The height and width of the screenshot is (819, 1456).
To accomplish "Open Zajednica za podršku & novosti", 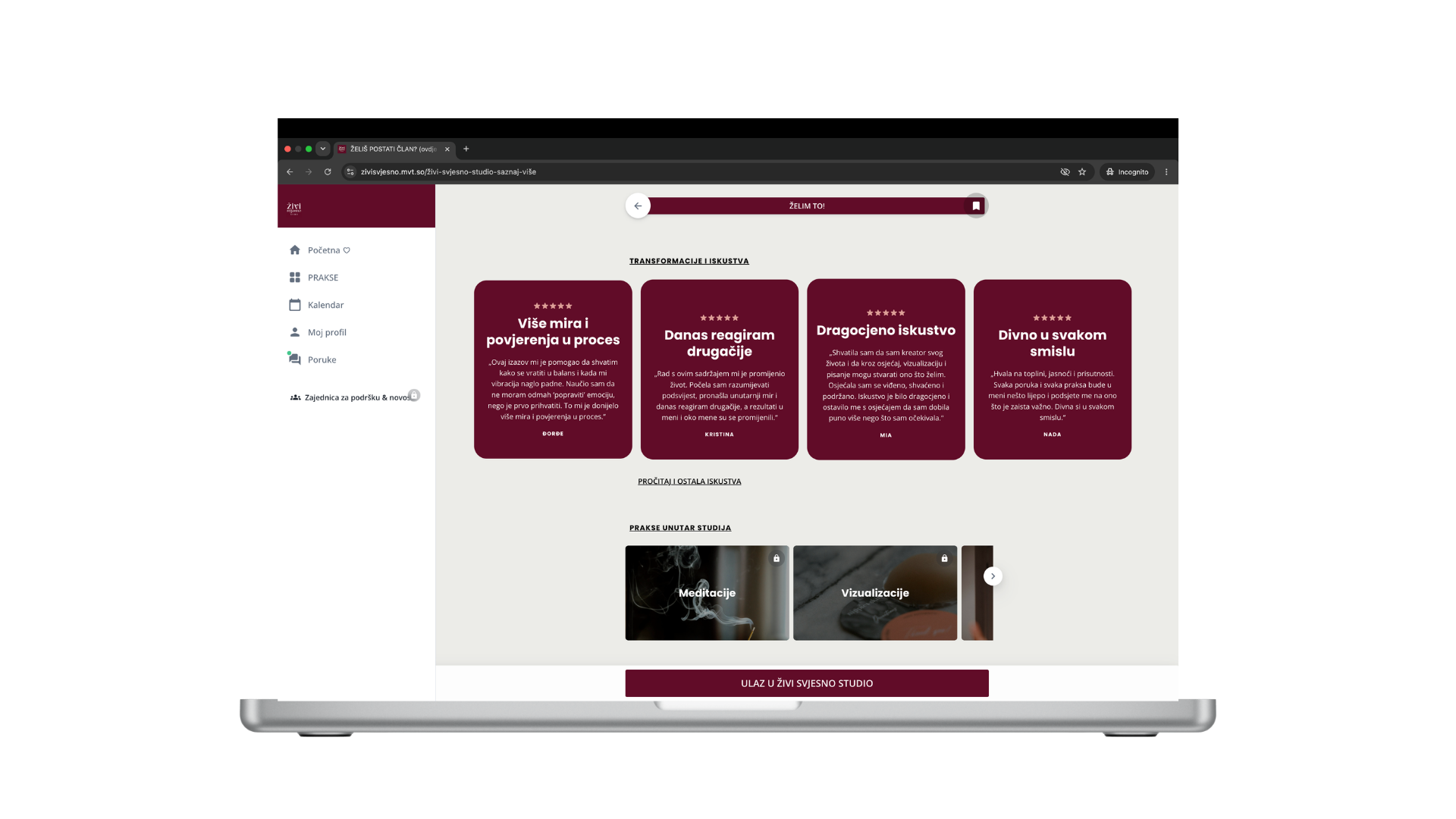I will (x=356, y=397).
